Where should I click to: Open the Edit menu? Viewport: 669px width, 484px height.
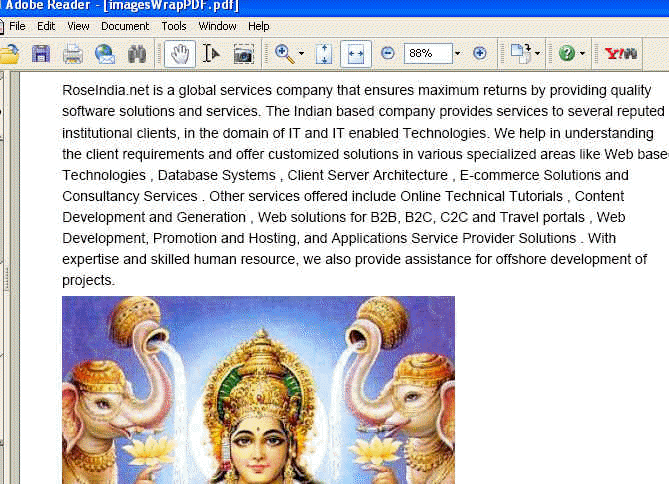tap(46, 26)
